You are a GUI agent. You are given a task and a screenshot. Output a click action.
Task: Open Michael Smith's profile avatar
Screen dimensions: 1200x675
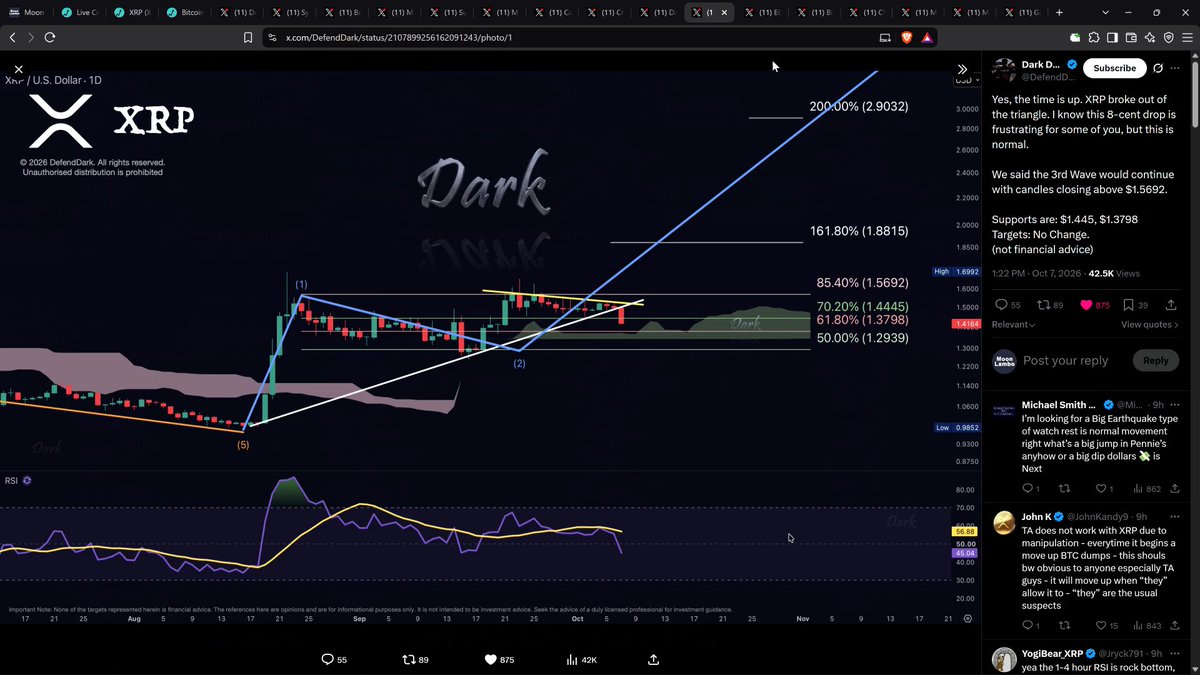point(1004,410)
